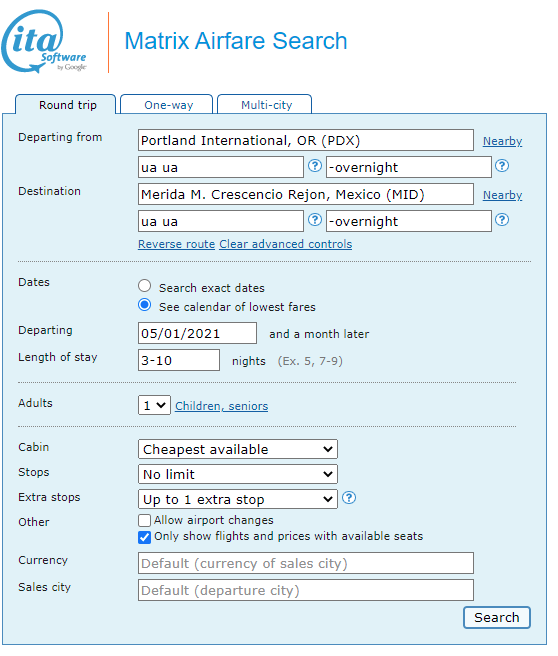558x656 pixels.
Task: Expand the Extra stops dropdown
Action: click(x=238, y=500)
